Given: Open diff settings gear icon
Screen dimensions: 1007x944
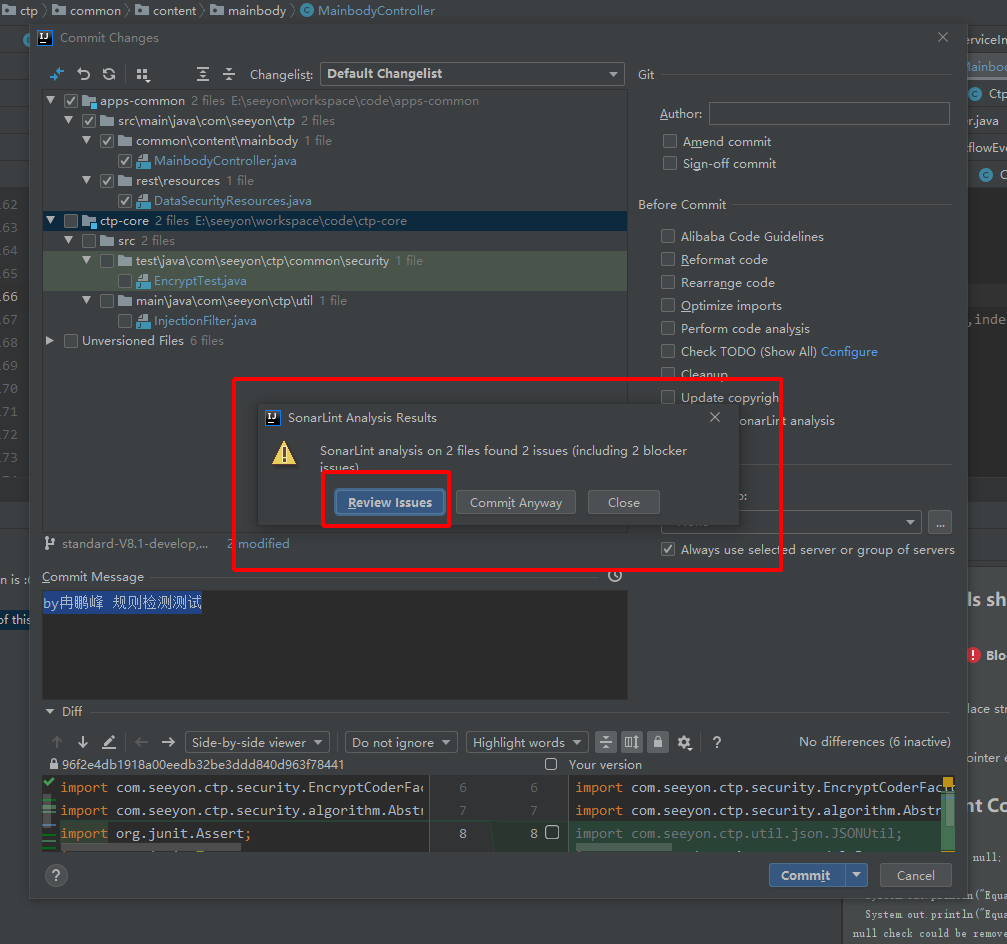Looking at the screenshot, I should coord(684,742).
